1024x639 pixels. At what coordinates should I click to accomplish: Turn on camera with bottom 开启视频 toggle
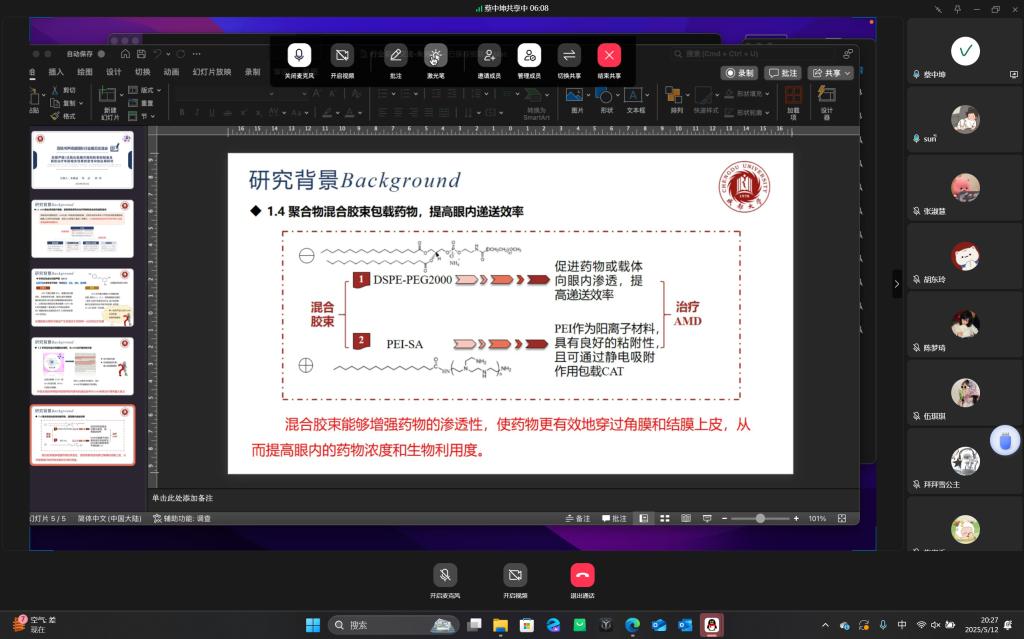pos(514,576)
